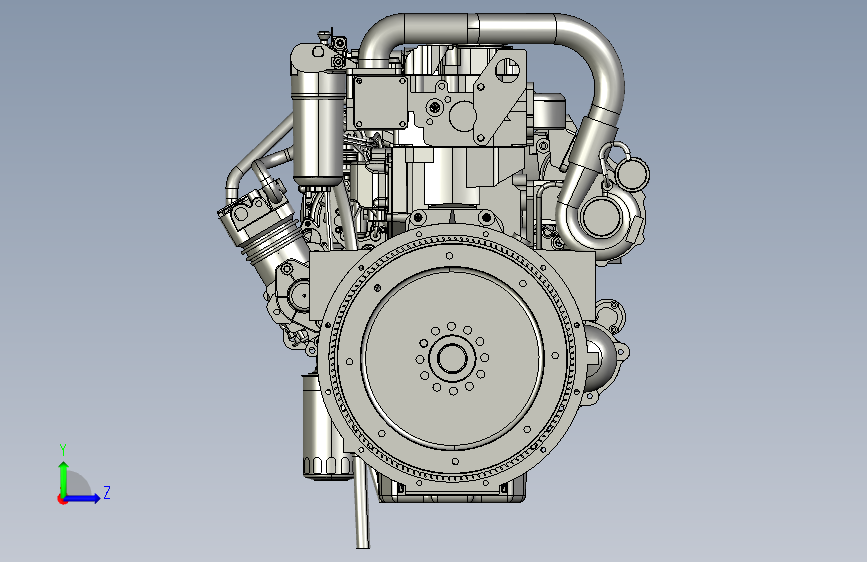This screenshot has height=562, width=867.
Task: Select the square cover plate with corner bolts
Action: [380, 103]
